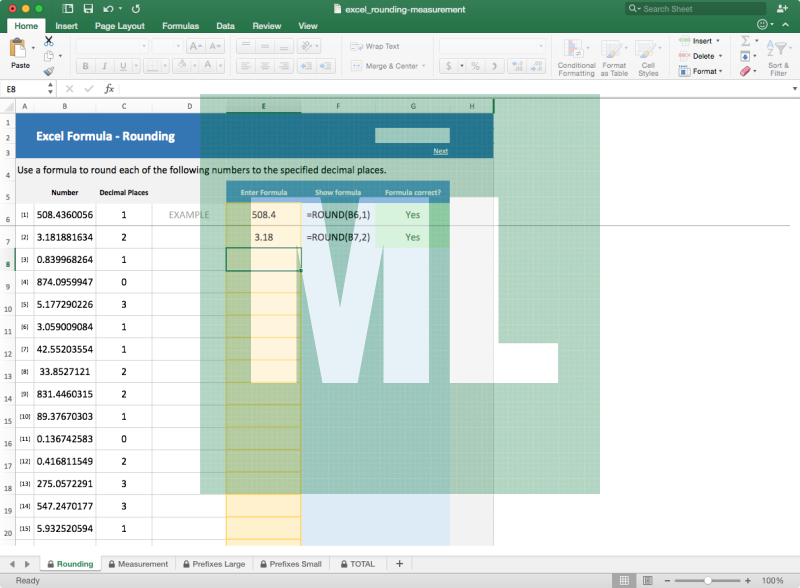Click the Cut scissors icon
The width and height of the screenshot is (800, 588).
48,43
